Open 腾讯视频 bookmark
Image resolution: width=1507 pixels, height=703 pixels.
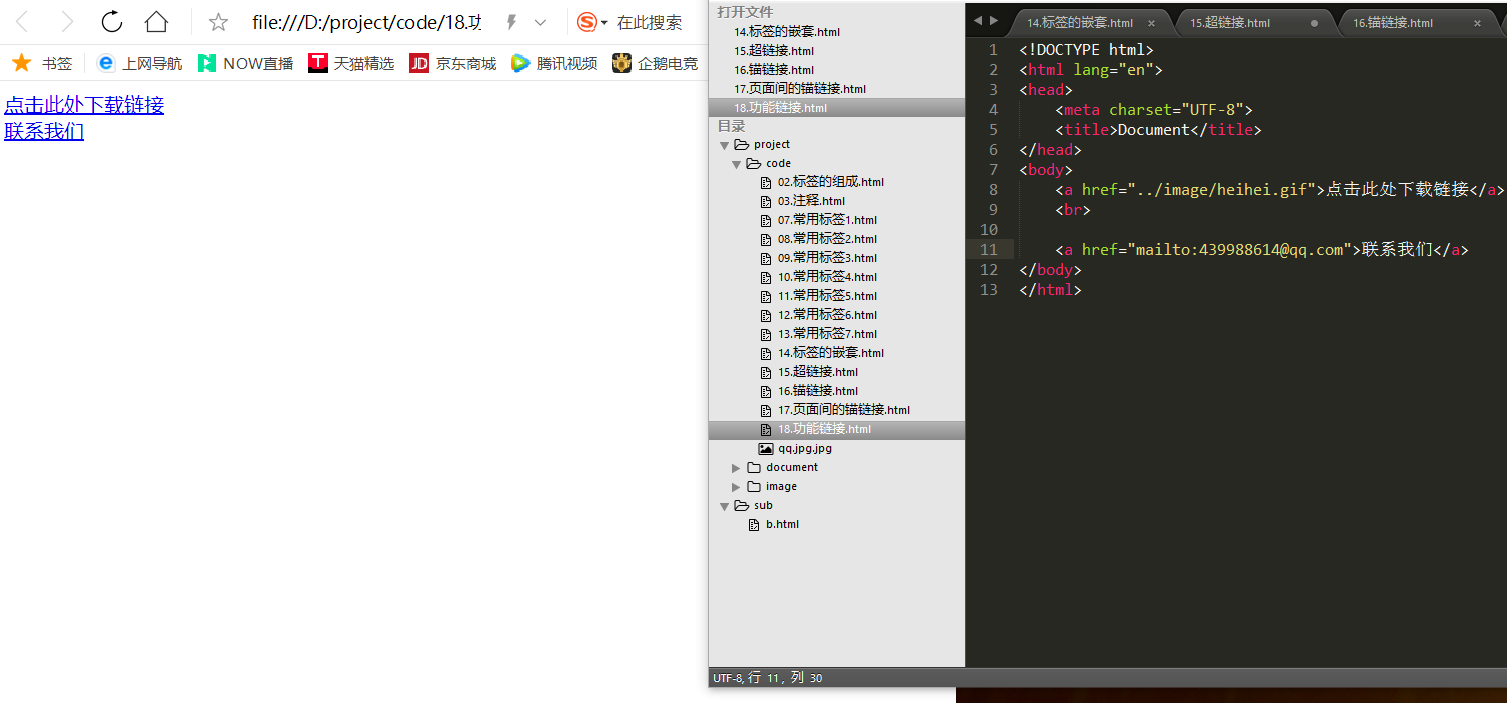tap(554, 63)
